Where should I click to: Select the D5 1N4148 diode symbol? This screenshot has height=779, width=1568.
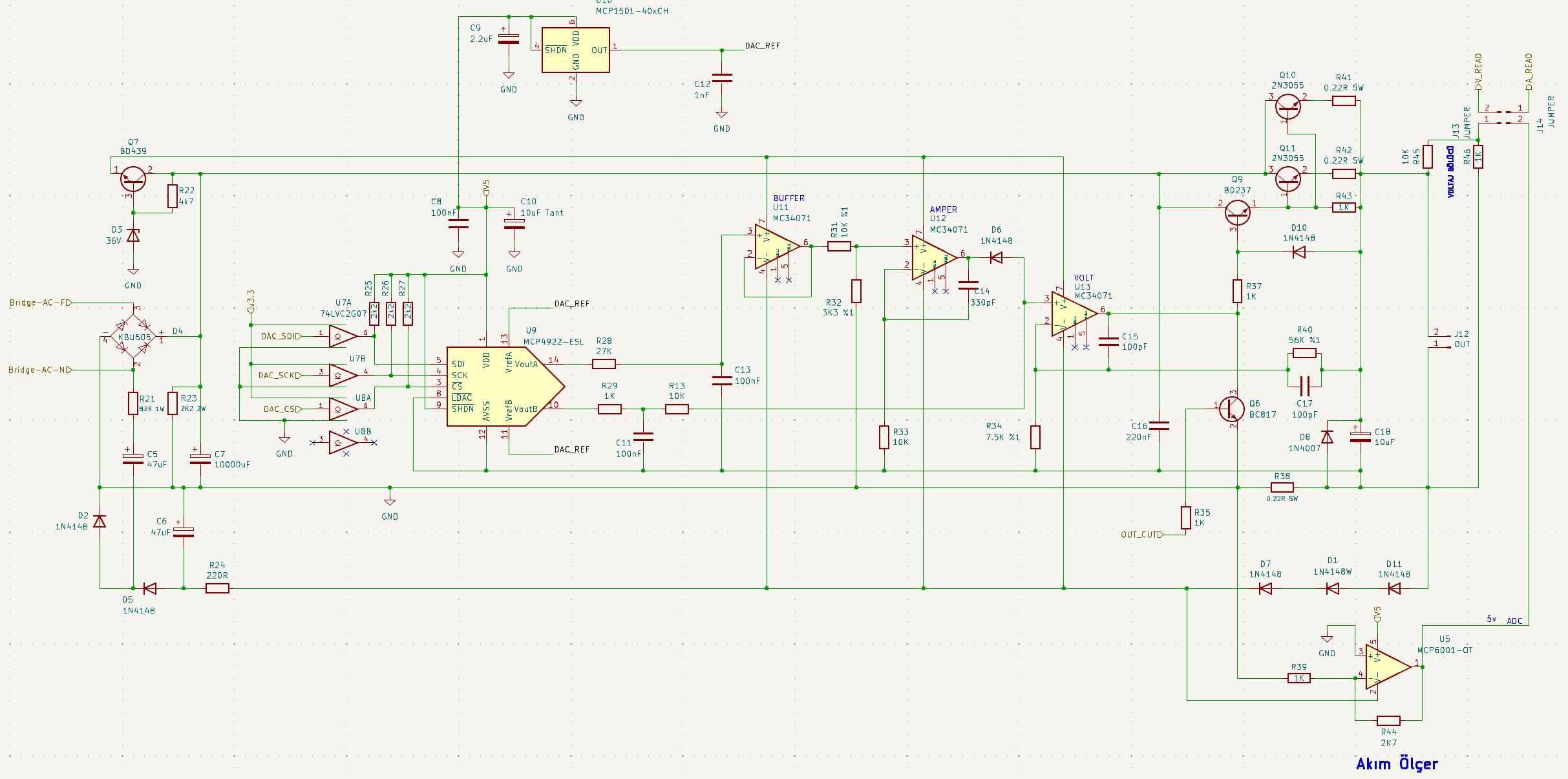[150, 588]
